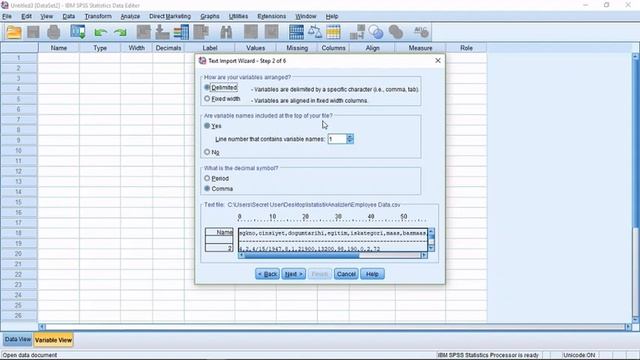Use variable sets circles icon

[x=376, y=32]
